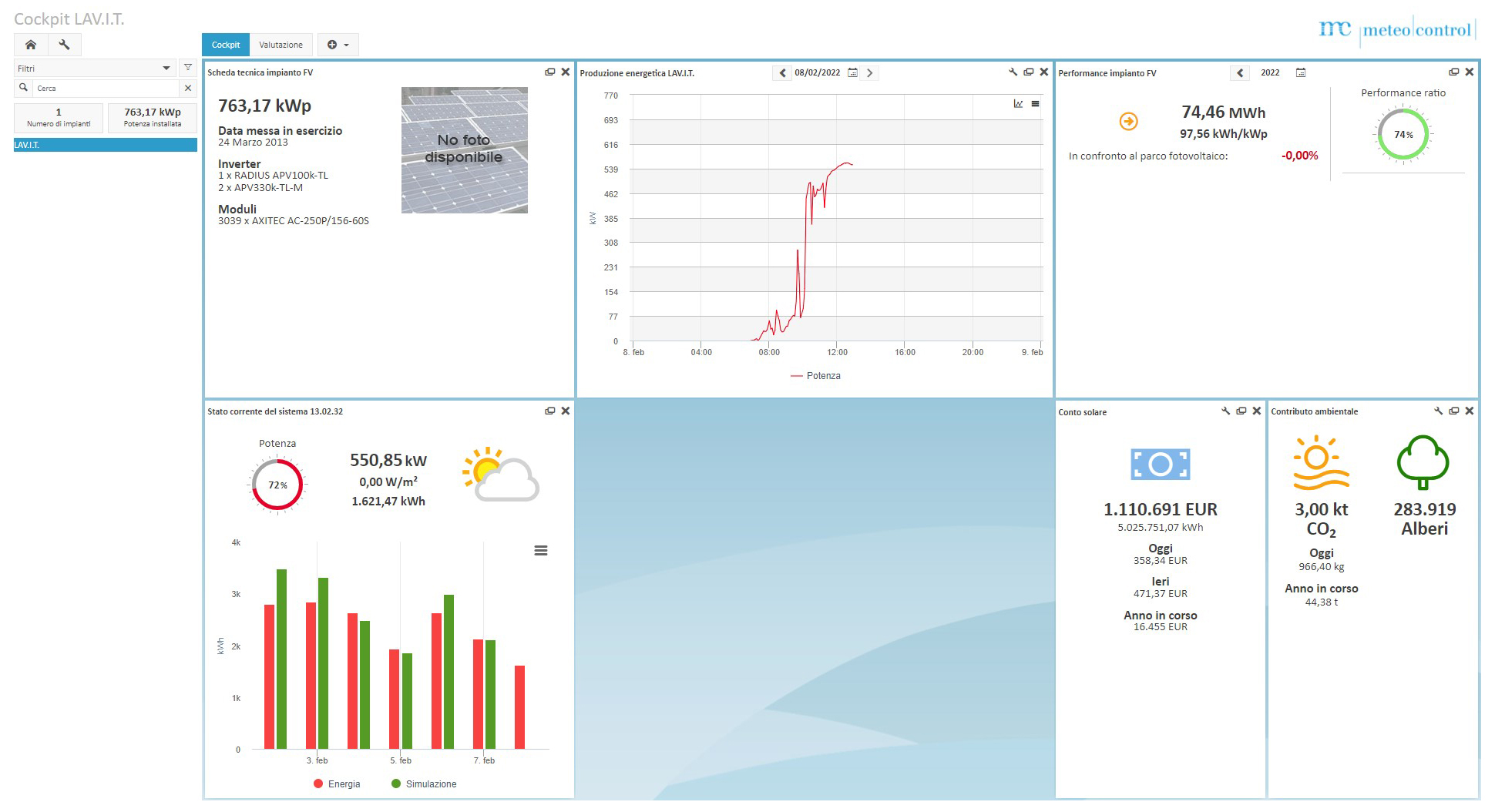Viewport: 1495px width, 812px height.
Task: Open the wrench settings icon in the sidebar
Action: (x=65, y=45)
